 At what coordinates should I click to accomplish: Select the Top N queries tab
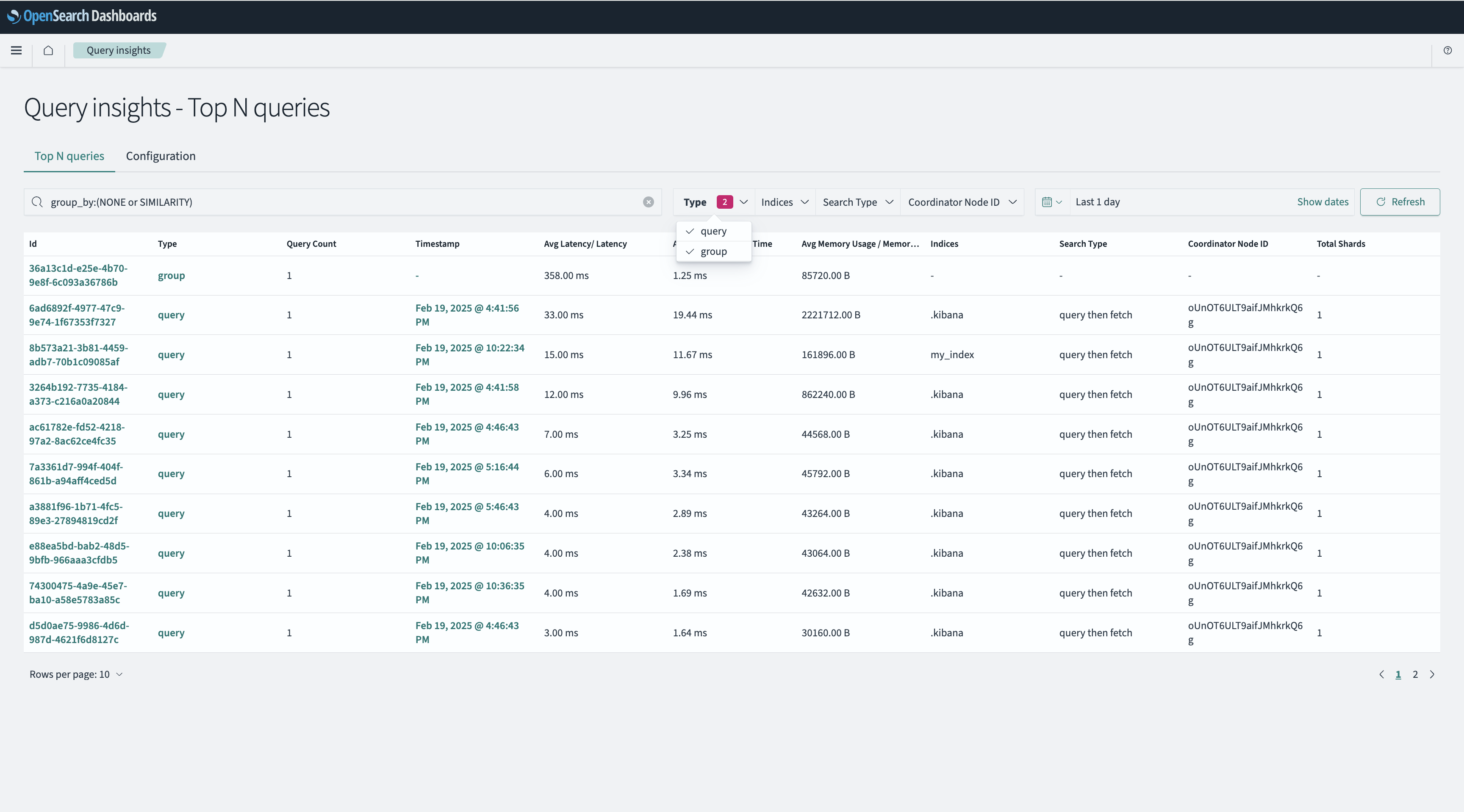[x=69, y=156]
